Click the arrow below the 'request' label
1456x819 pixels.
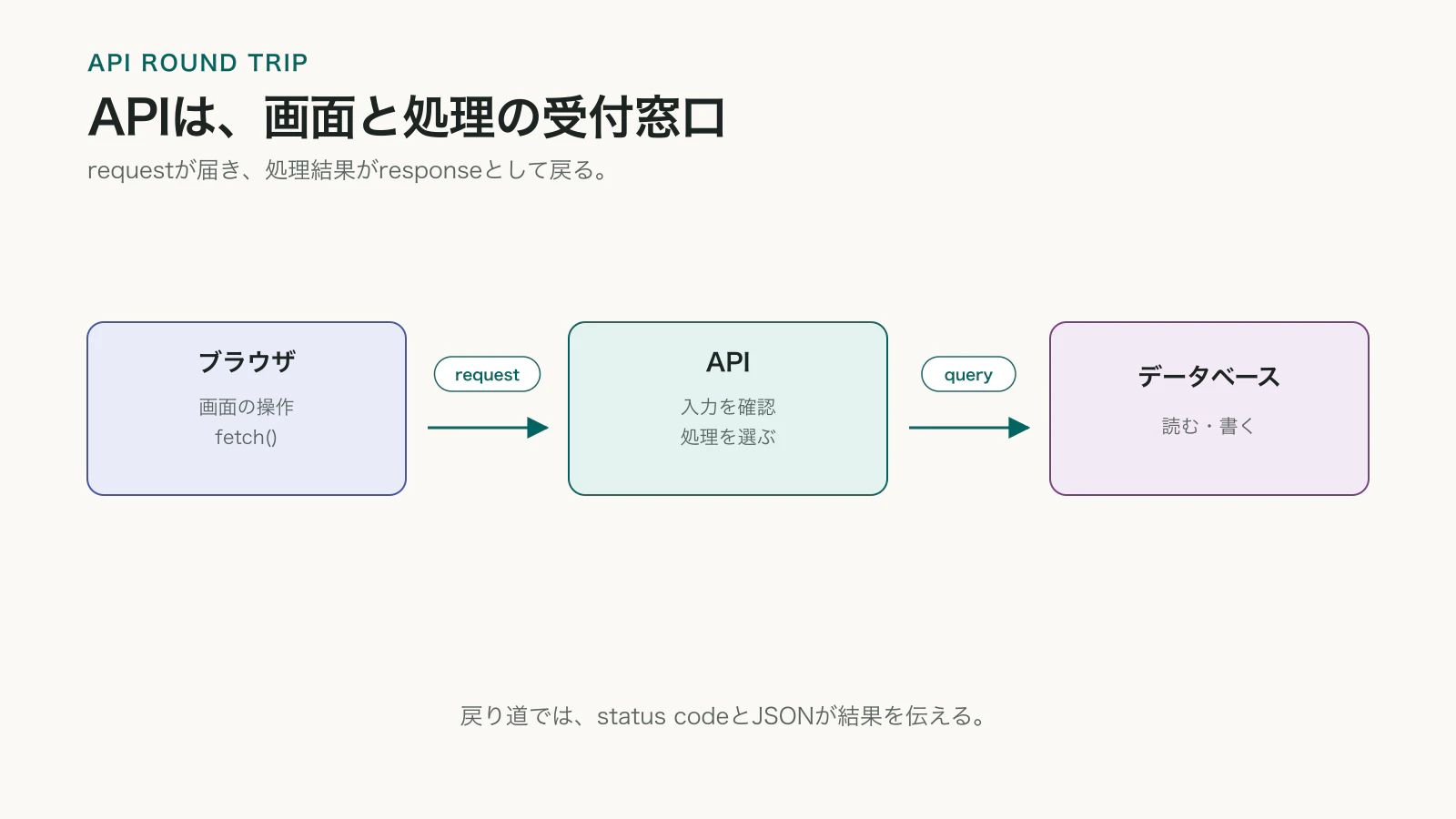[x=488, y=428]
